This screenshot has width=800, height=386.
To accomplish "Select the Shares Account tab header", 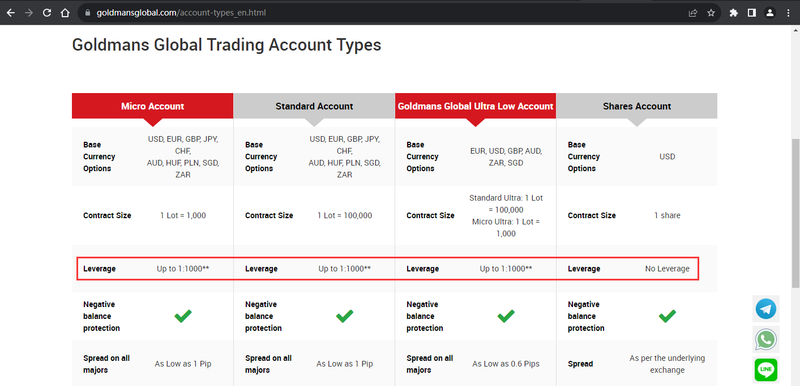I will pyautogui.click(x=637, y=106).
